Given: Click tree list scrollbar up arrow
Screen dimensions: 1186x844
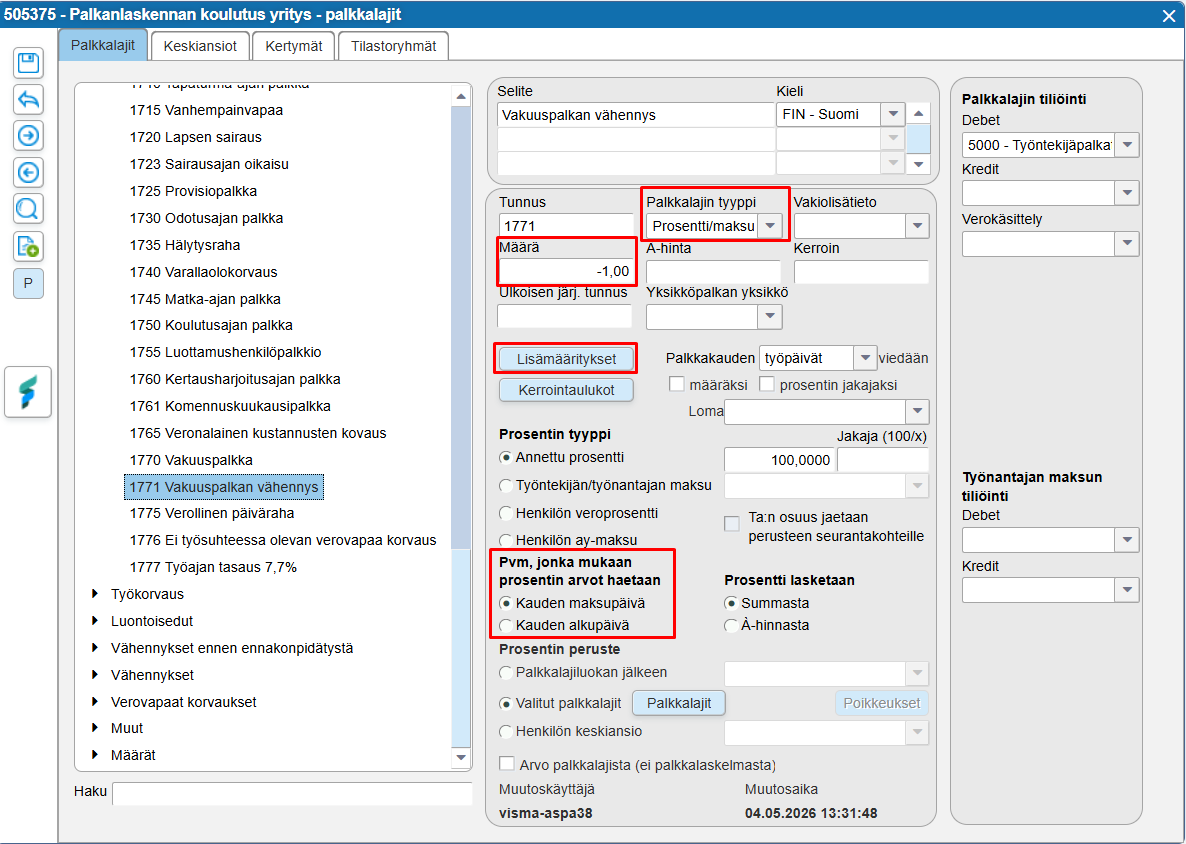Looking at the screenshot, I should pyautogui.click(x=461, y=96).
